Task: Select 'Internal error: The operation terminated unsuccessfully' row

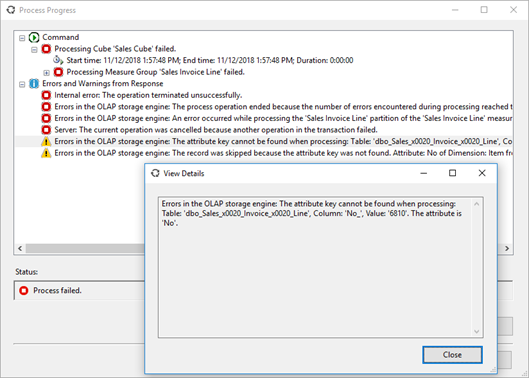Action: point(148,95)
